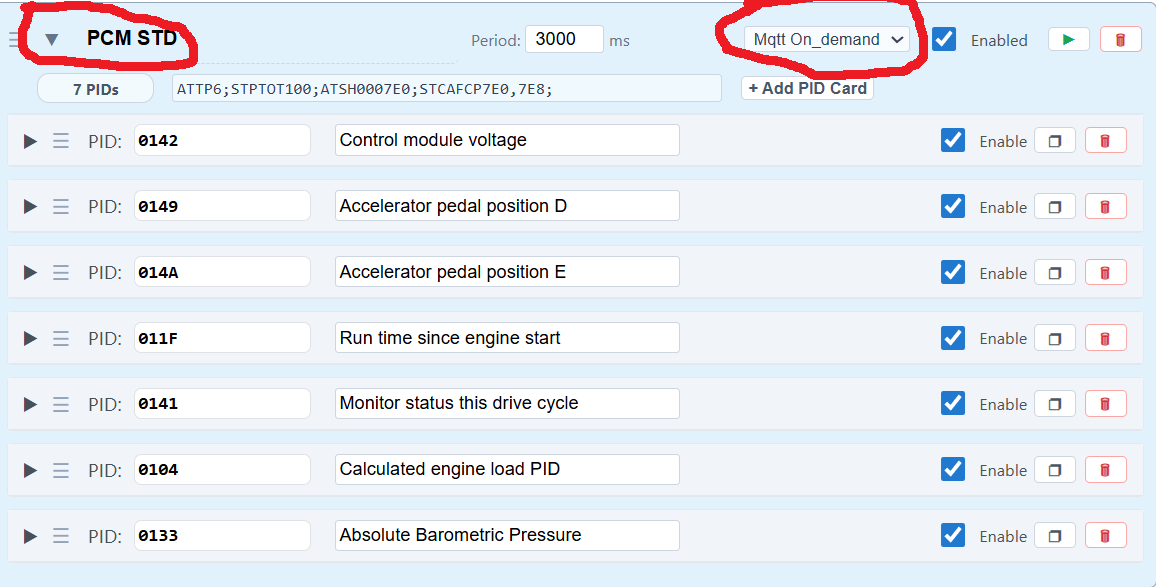Viewport: 1156px width, 587px height.
Task: Uncheck Enable for Run time since engine start
Action: (x=953, y=338)
